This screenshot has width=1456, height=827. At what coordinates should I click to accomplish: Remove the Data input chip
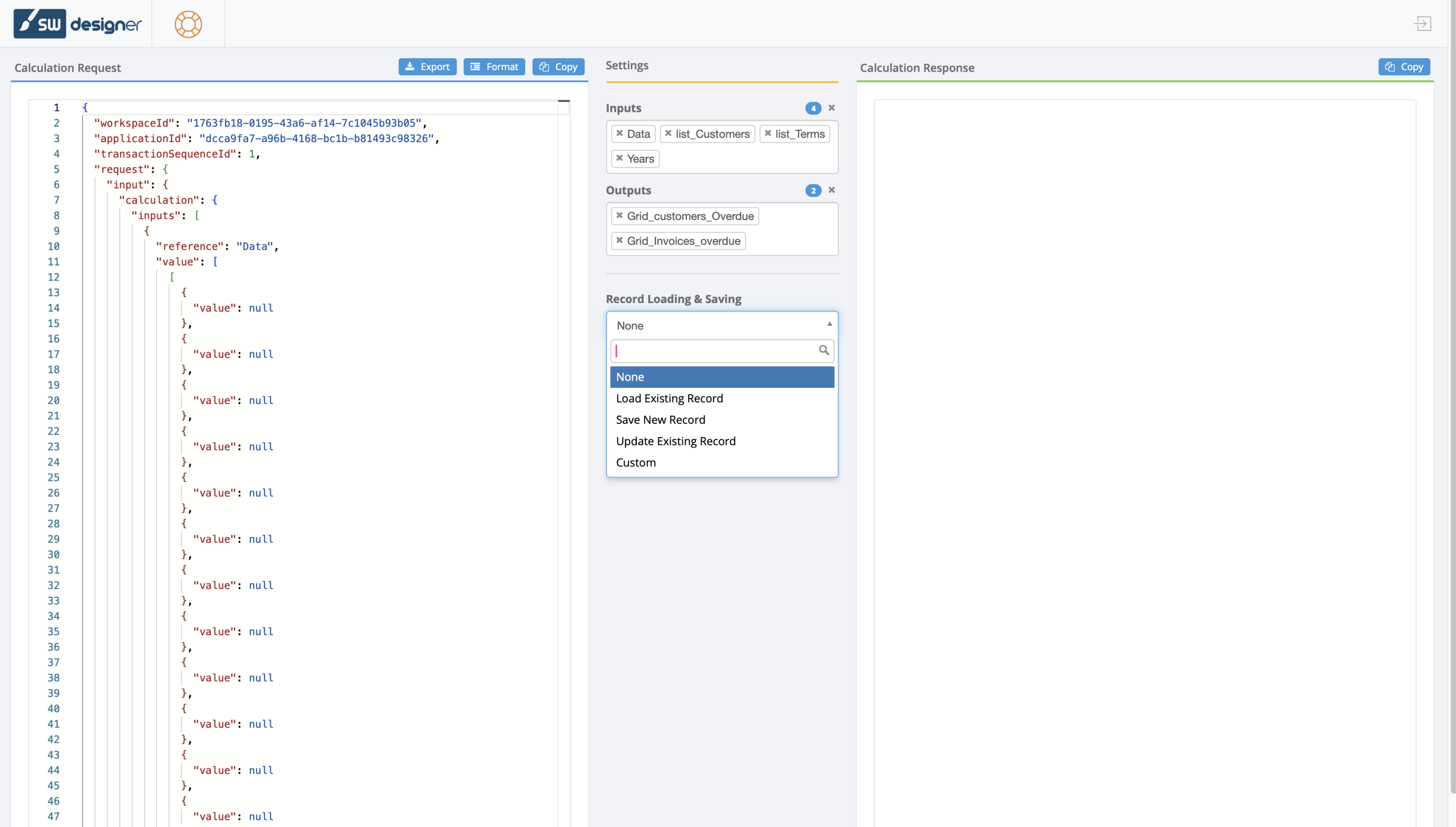click(x=619, y=134)
